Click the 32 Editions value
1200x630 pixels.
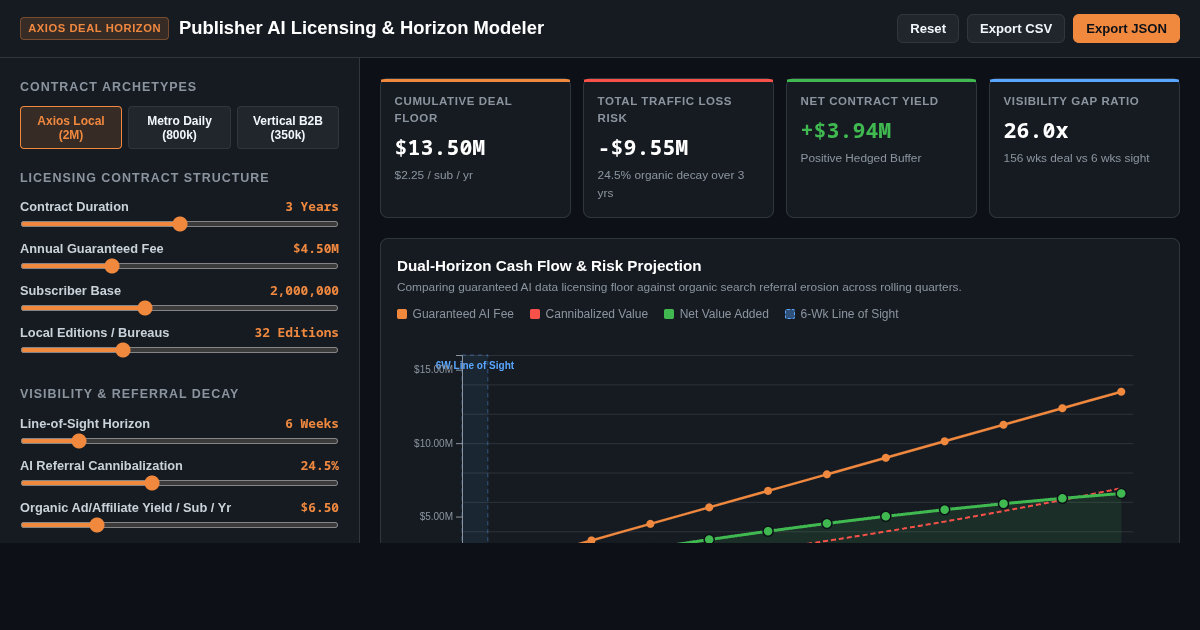[296, 333]
